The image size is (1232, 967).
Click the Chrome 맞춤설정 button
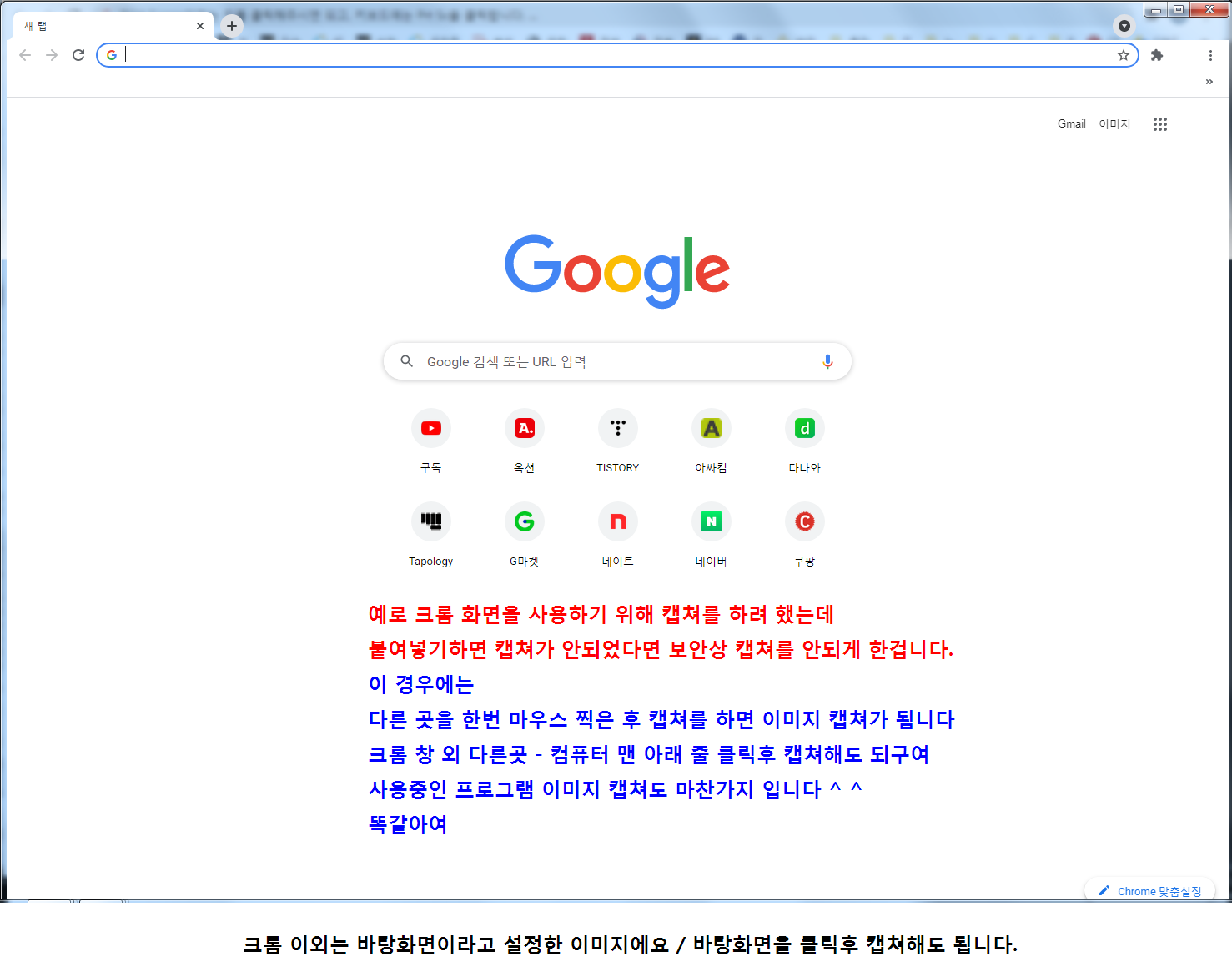click(x=1149, y=890)
